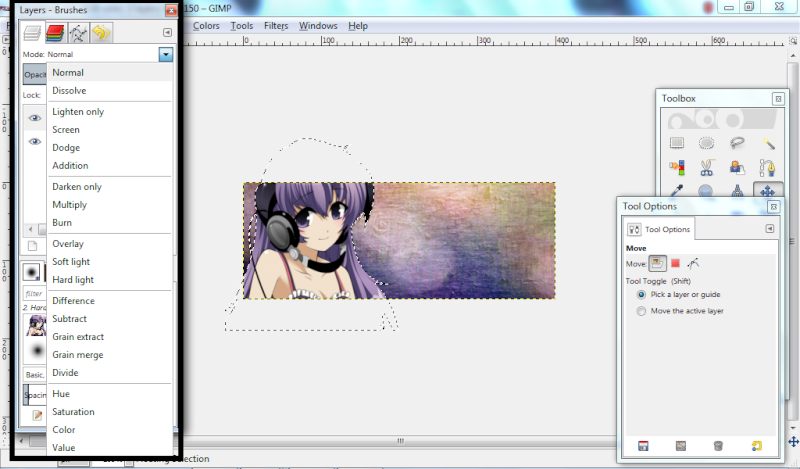This screenshot has height=469, width=800.
Task: Choose Grain merge blend mode
Action: coord(110,355)
